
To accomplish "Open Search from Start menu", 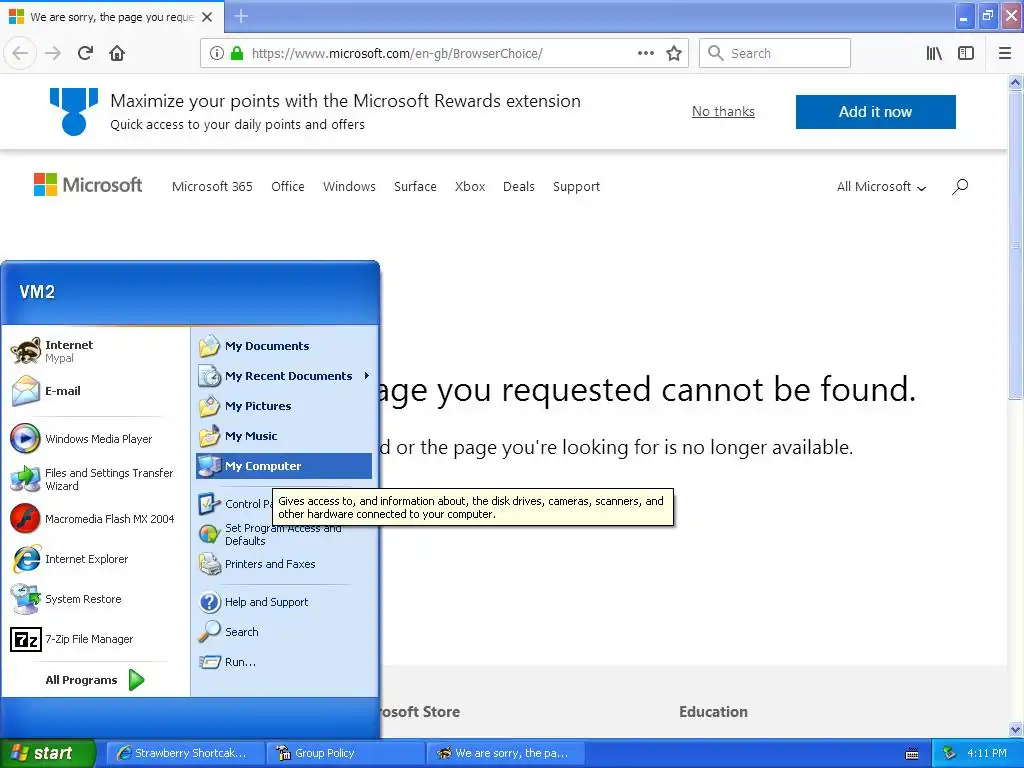I will click(284, 632).
